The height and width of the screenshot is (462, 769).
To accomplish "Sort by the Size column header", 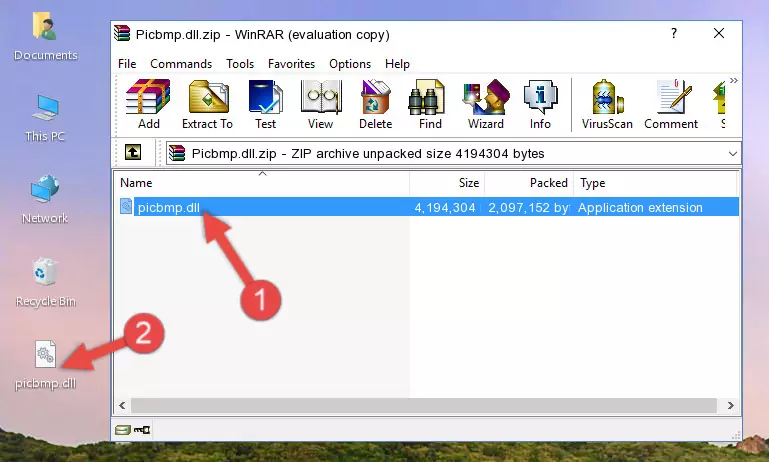I will 447,183.
